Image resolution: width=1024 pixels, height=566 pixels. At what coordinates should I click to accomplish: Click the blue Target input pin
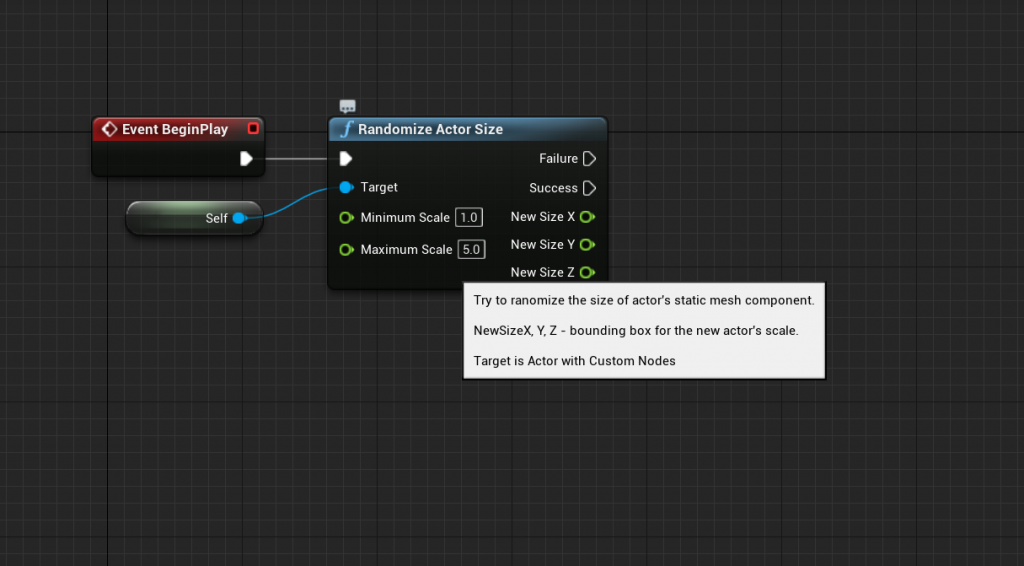tap(346, 187)
